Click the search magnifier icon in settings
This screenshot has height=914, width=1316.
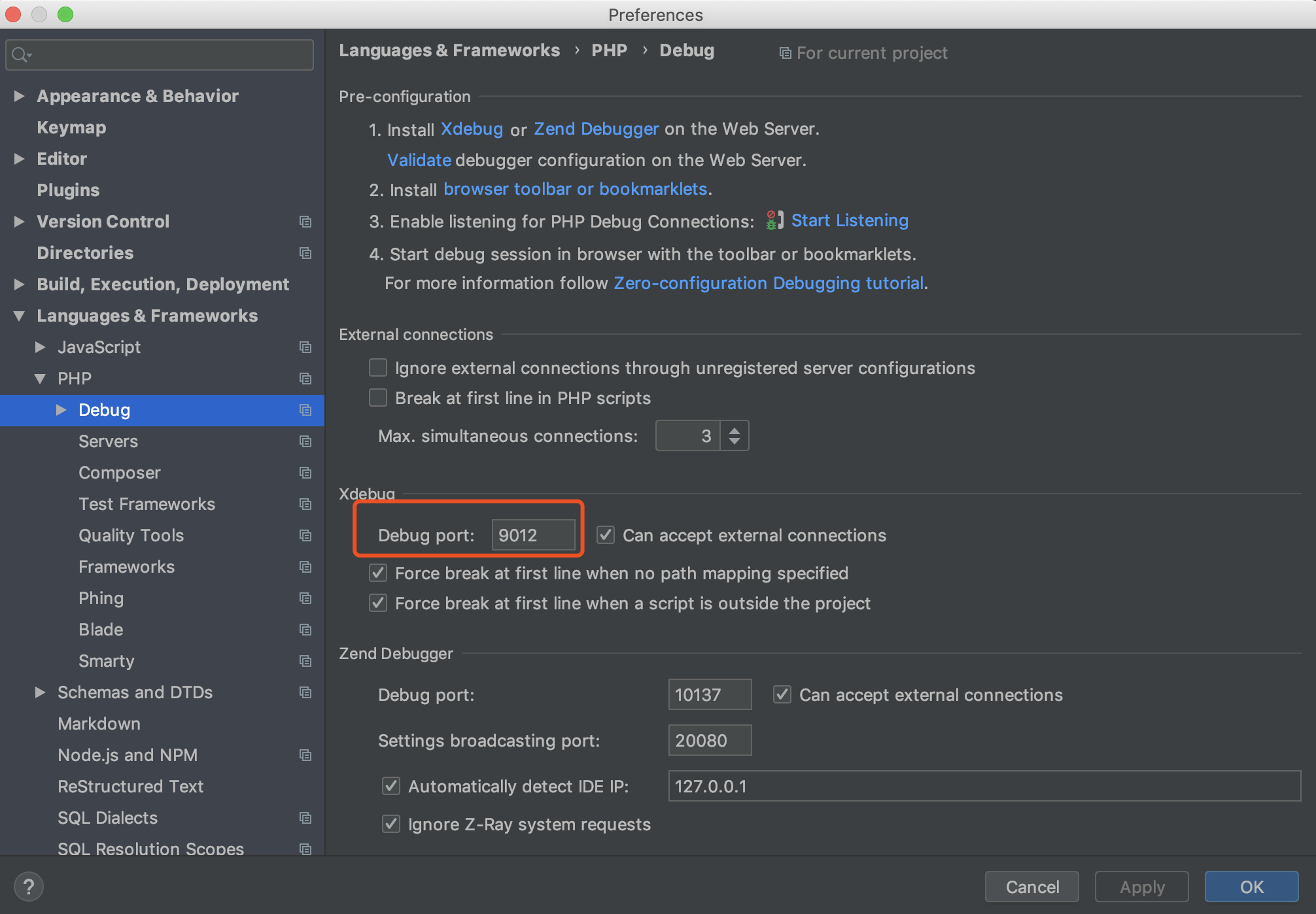pyautogui.click(x=21, y=55)
